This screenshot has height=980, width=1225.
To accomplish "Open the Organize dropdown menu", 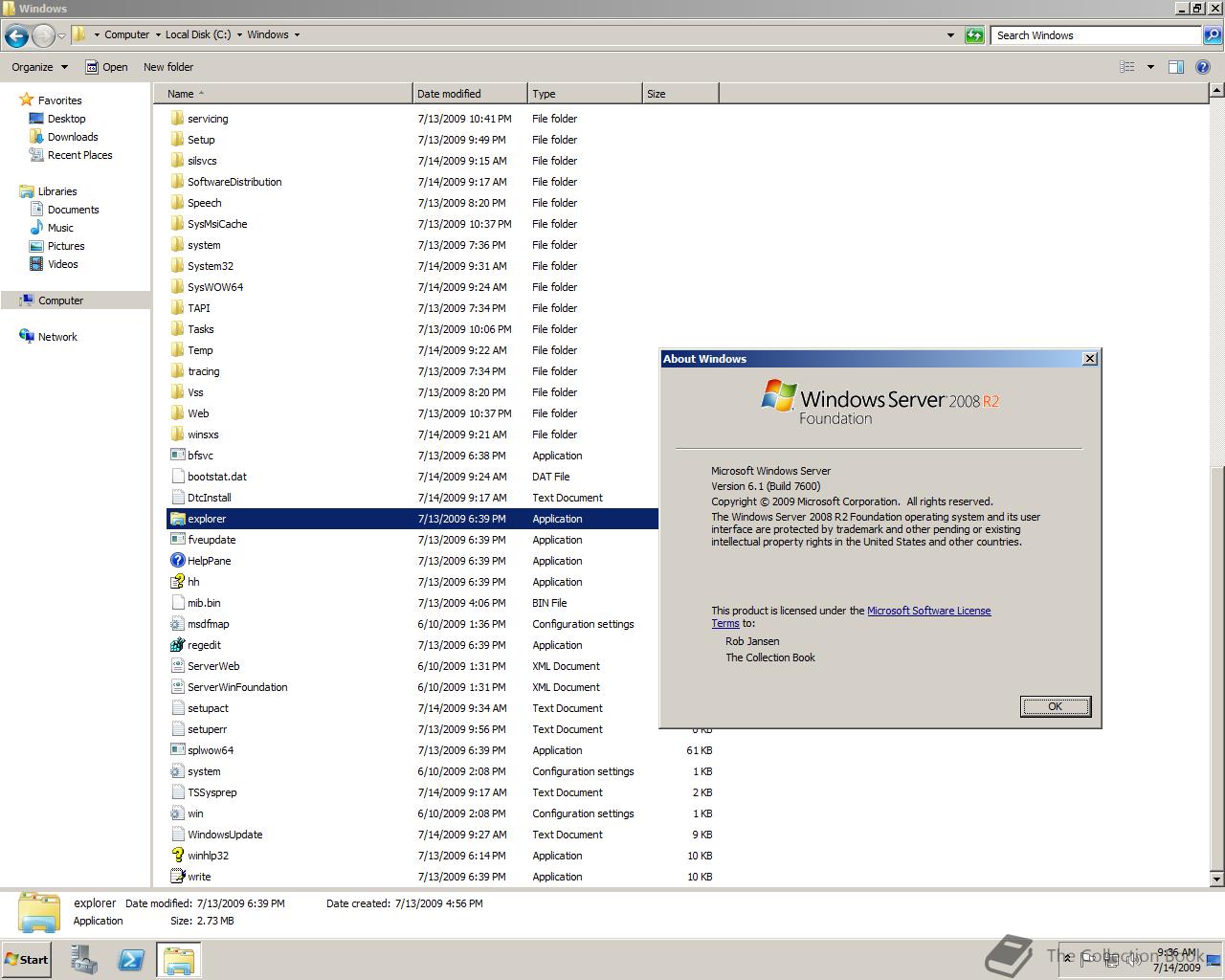I will (x=39, y=67).
